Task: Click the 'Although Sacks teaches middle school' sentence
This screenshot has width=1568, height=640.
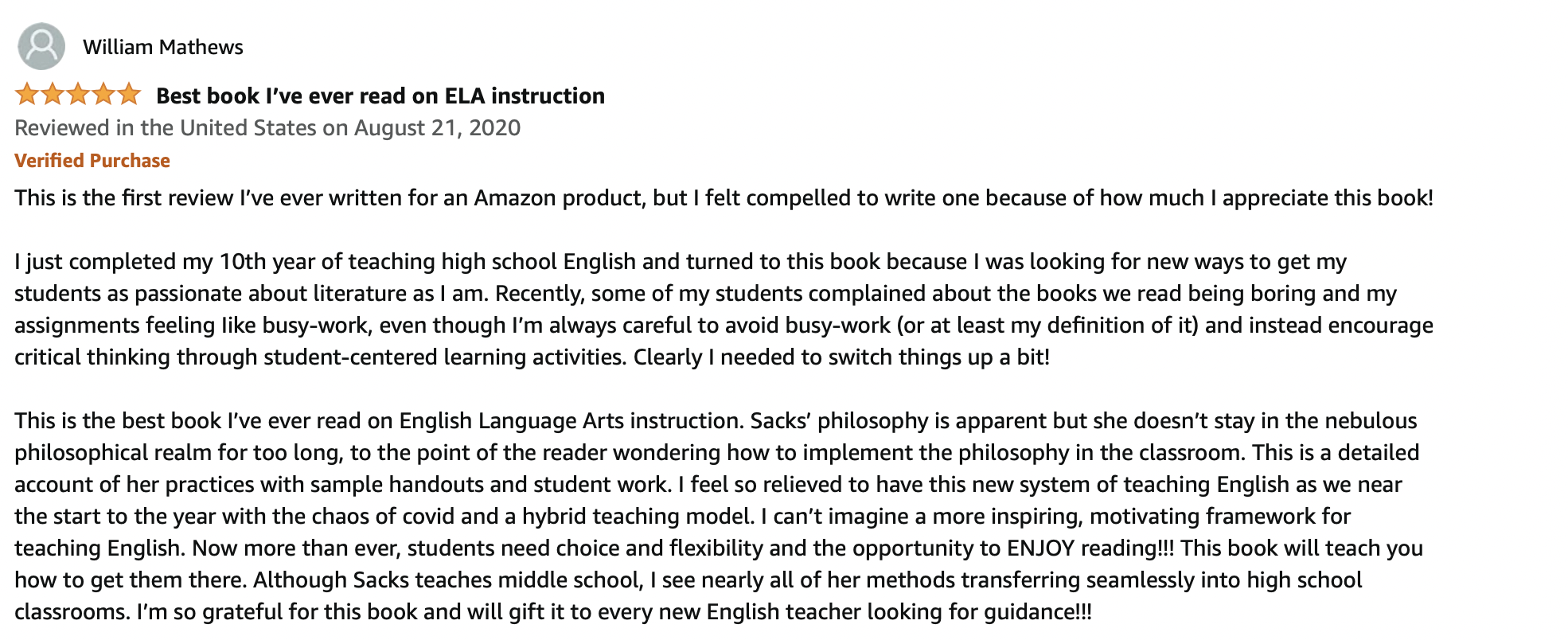Action: click(447, 580)
